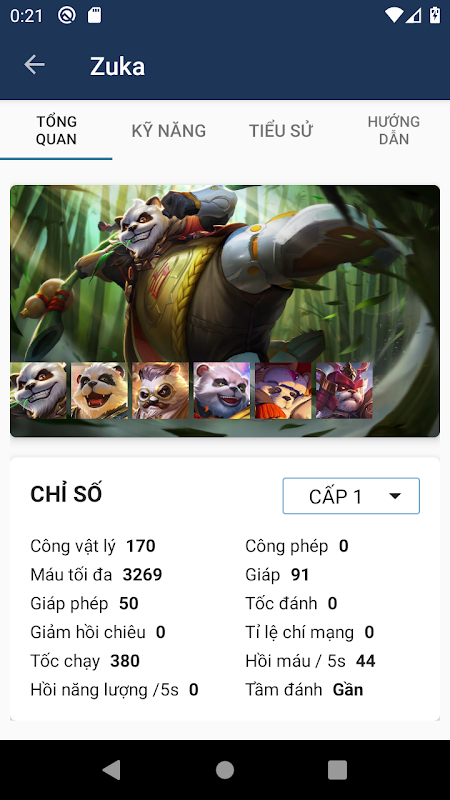The width and height of the screenshot is (450, 800).
Task: Tap the back arrow beside Zuka
Action: [34, 65]
